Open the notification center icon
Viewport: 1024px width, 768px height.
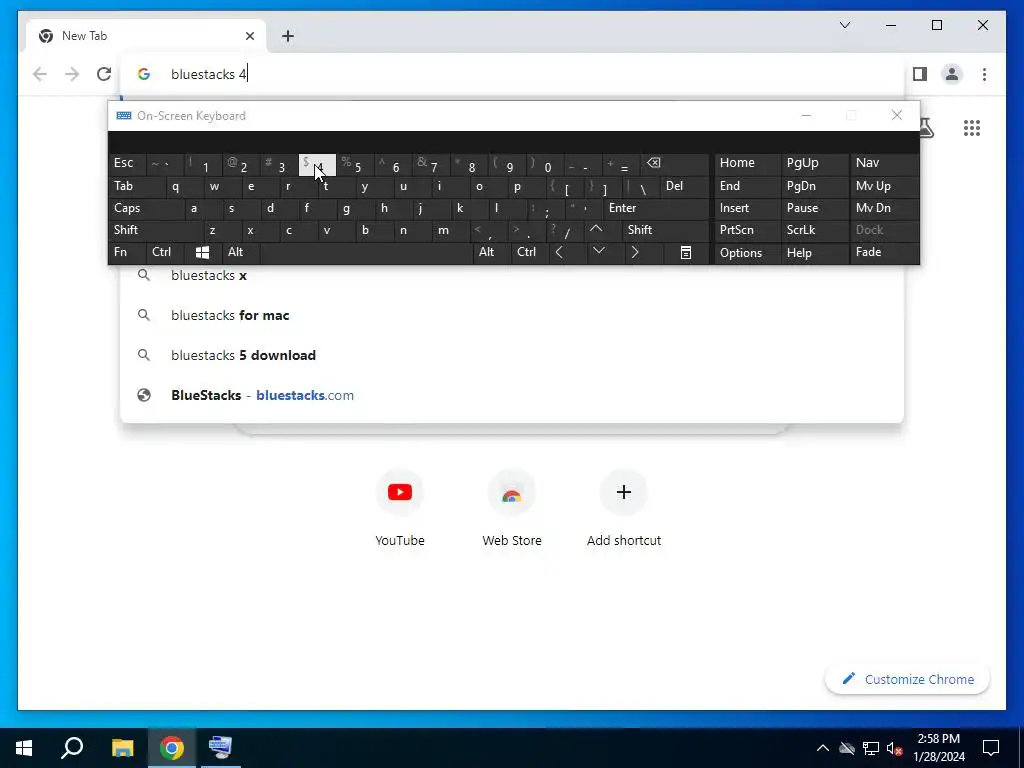tap(991, 748)
